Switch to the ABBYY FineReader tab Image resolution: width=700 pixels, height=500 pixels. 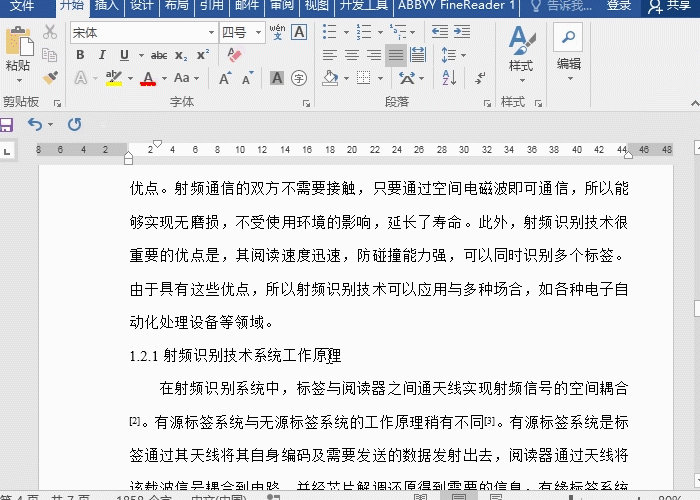(x=456, y=5)
